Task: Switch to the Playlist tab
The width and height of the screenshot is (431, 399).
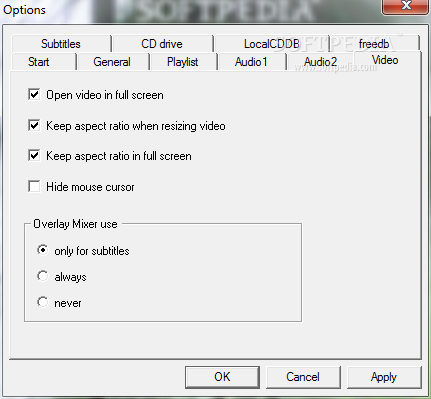Action: [x=183, y=62]
